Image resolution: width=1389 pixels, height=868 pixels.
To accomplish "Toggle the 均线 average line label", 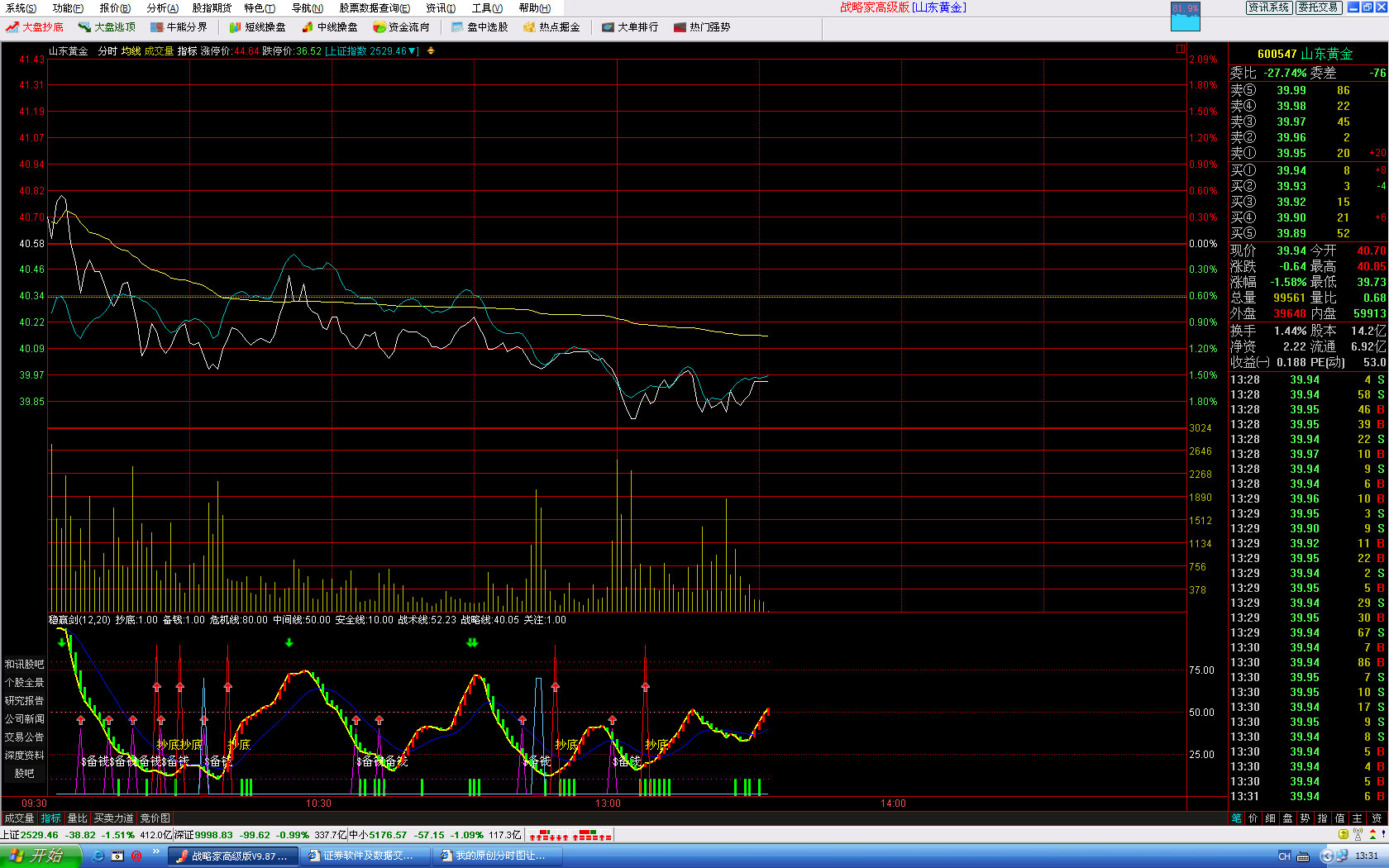I will [x=131, y=51].
